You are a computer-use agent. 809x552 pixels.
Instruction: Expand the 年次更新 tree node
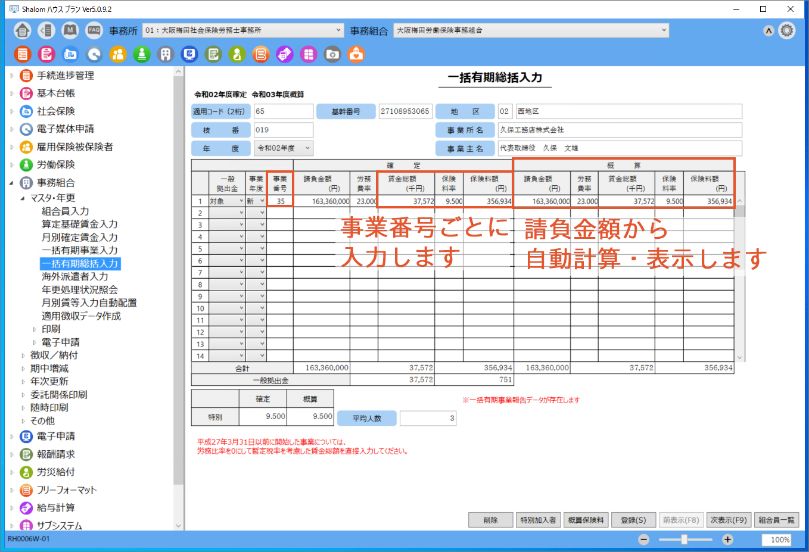(x=23, y=381)
